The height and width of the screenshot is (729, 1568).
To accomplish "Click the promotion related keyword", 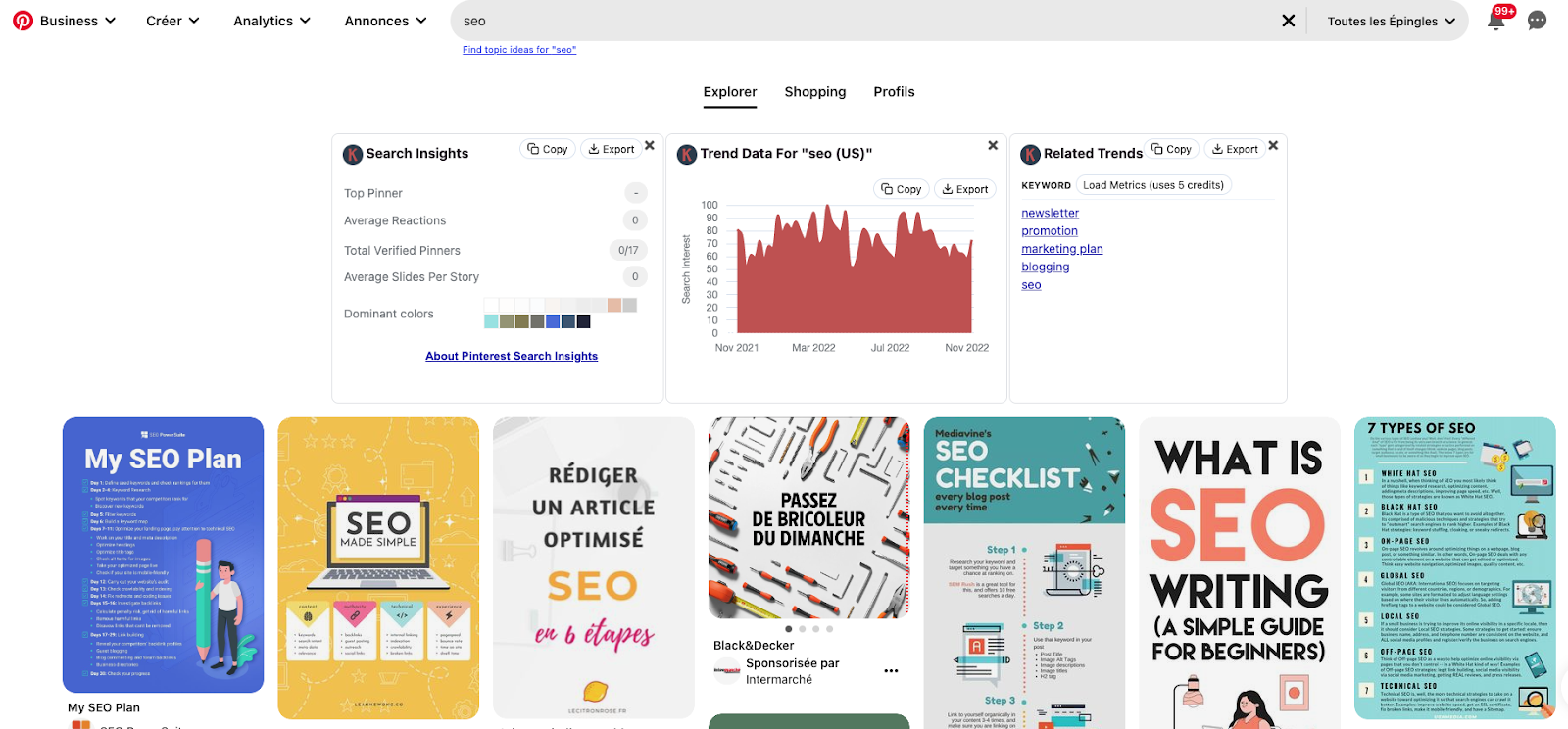I will tap(1050, 231).
